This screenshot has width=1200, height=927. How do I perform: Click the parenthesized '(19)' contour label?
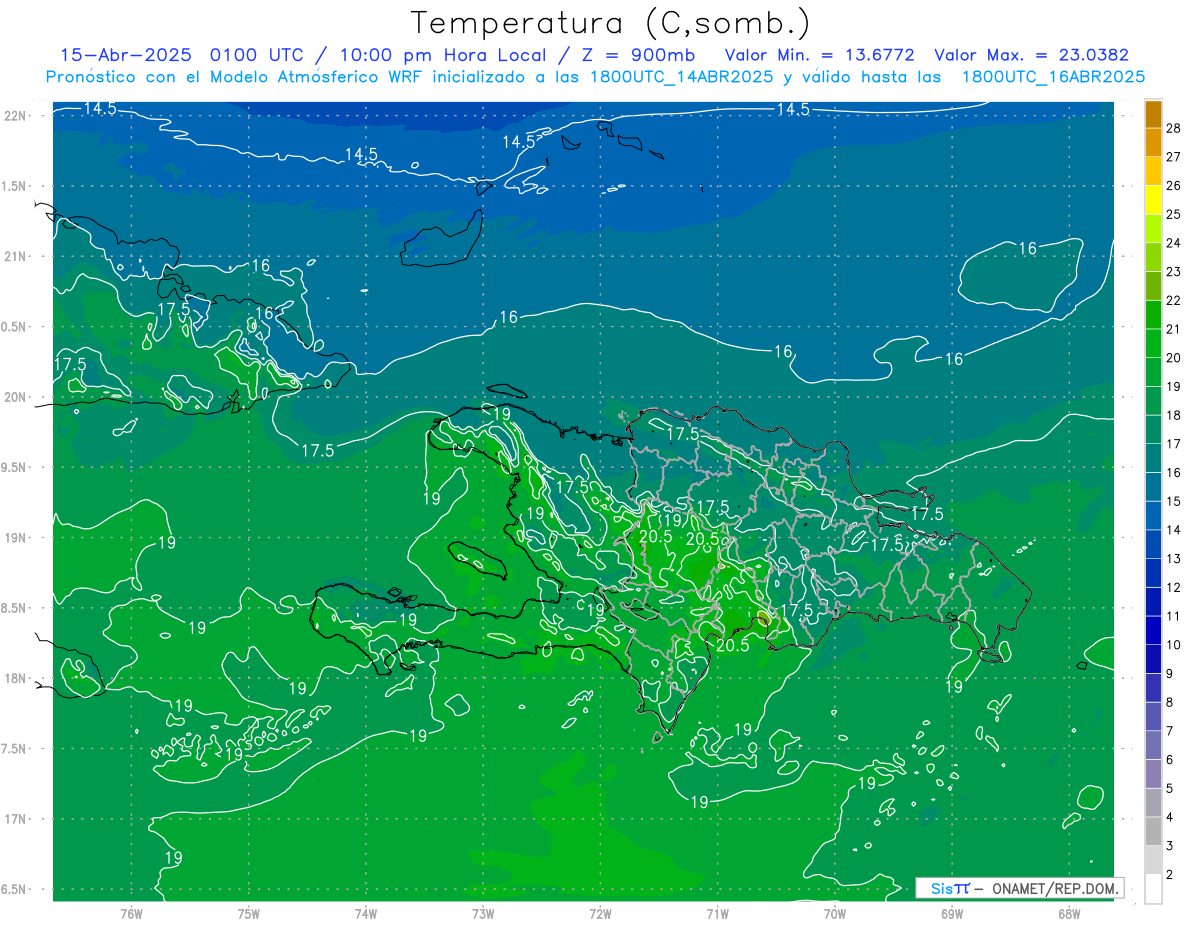pyautogui.click(x=672, y=520)
